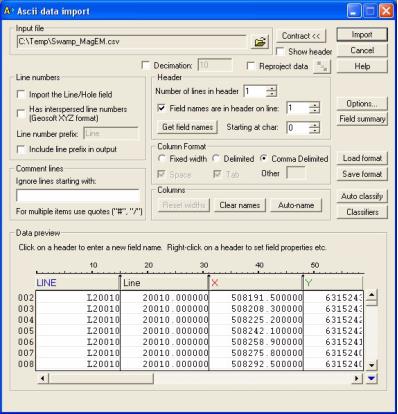The image size is (398, 414).
Task: Open the Options... dialog
Action: (362, 104)
